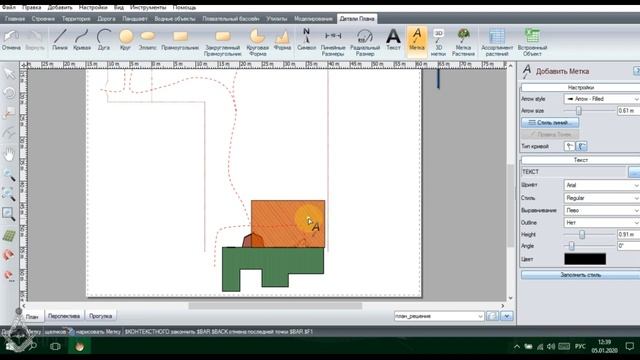Click the chevron button beside layer dropdown
The image size is (640, 360).
507,316
